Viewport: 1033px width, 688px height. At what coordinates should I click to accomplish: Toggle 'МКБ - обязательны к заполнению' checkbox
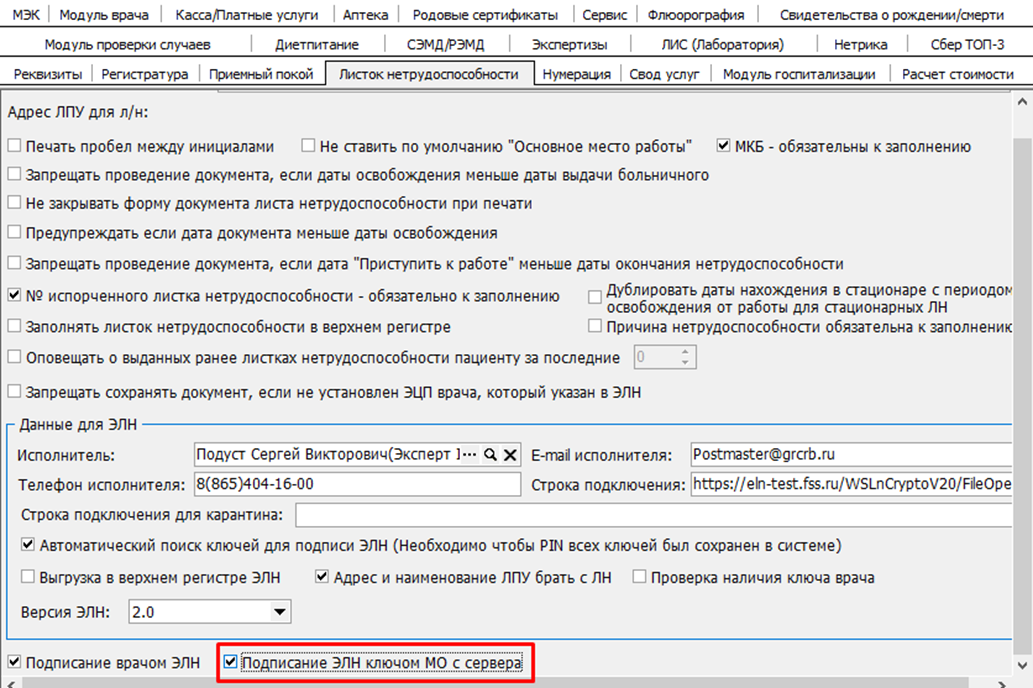point(725,146)
